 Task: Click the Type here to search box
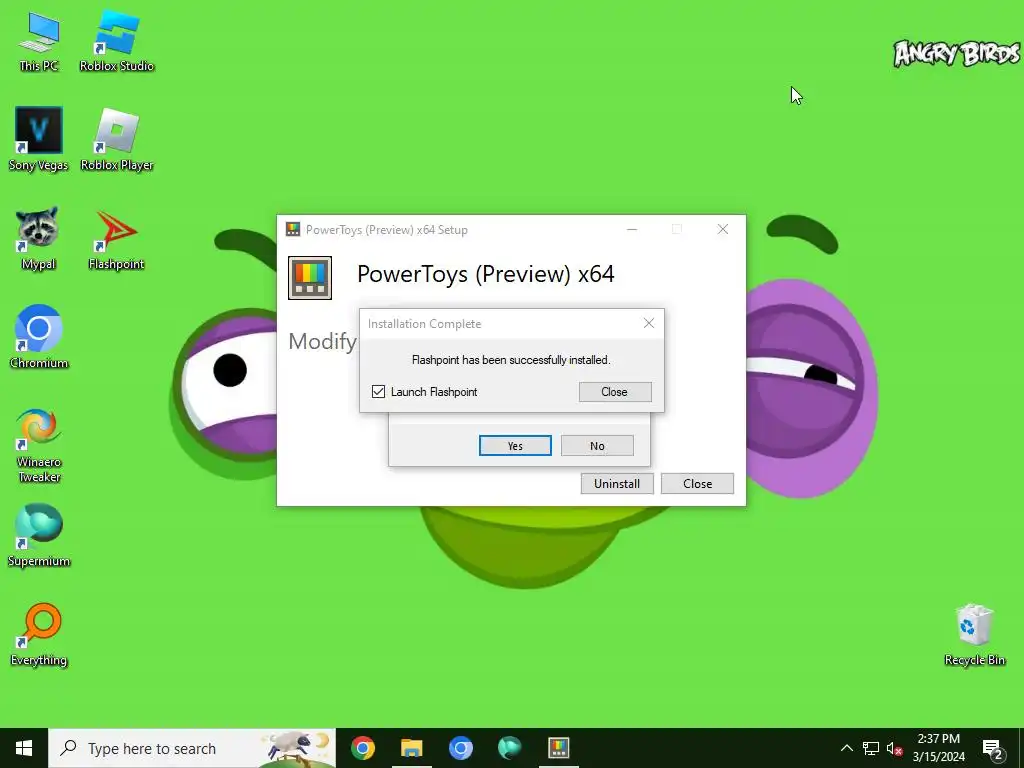[192, 748]
